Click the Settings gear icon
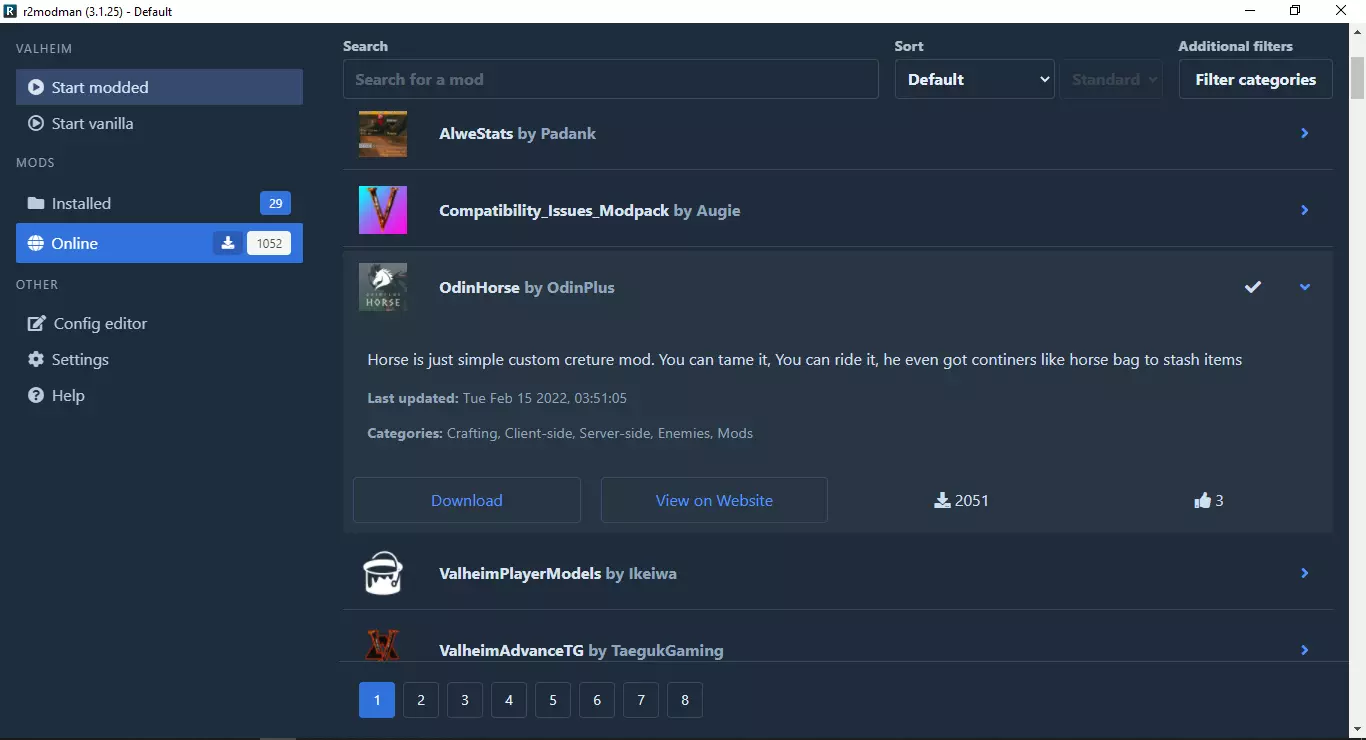This screenshot has width=1366, height=740. click(x=36, y=359)
